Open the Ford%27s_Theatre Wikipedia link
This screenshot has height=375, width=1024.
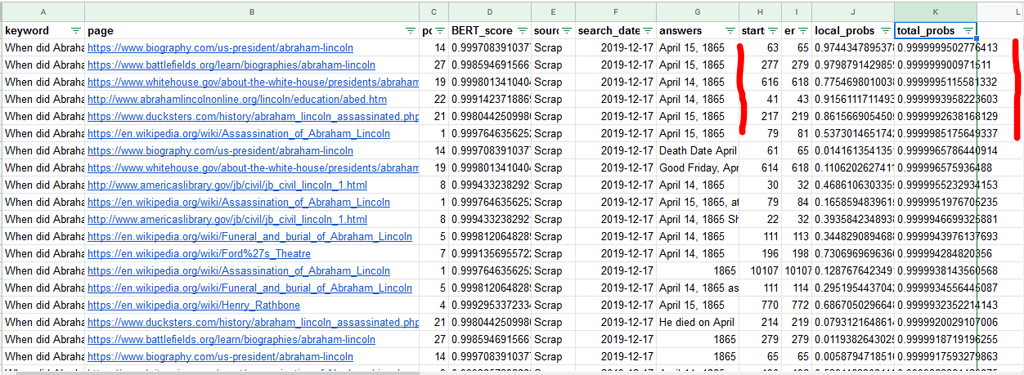199,253
